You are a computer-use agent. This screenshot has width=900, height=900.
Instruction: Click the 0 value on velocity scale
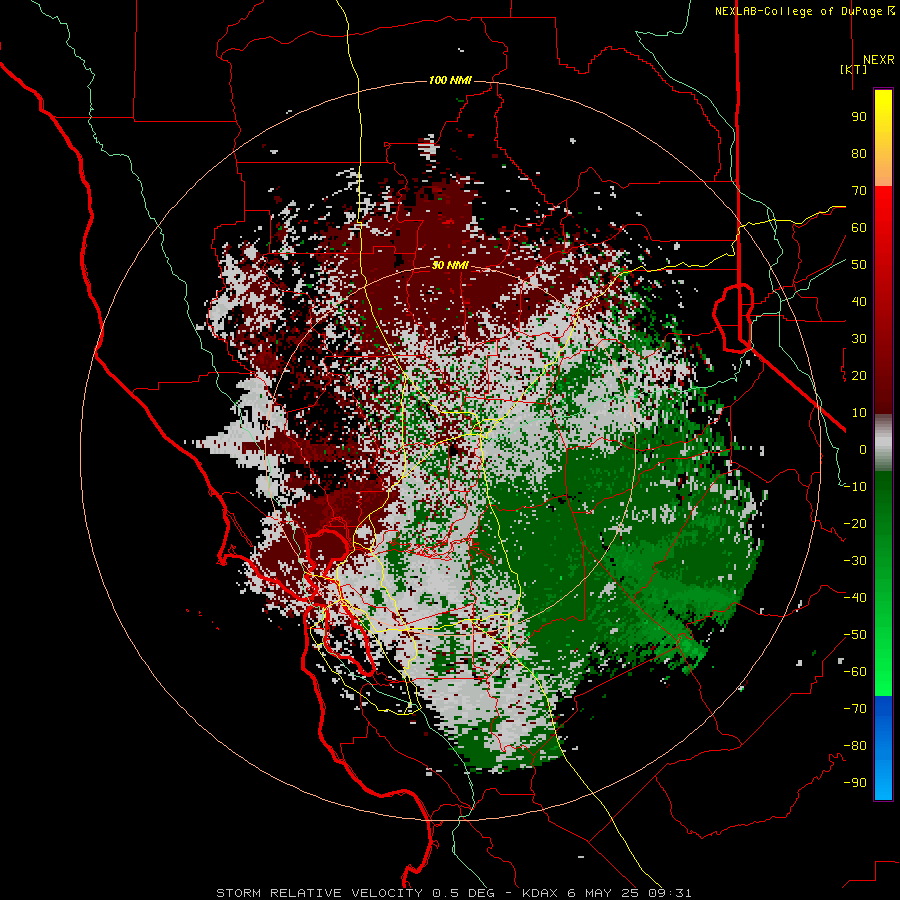click(863, 450)
